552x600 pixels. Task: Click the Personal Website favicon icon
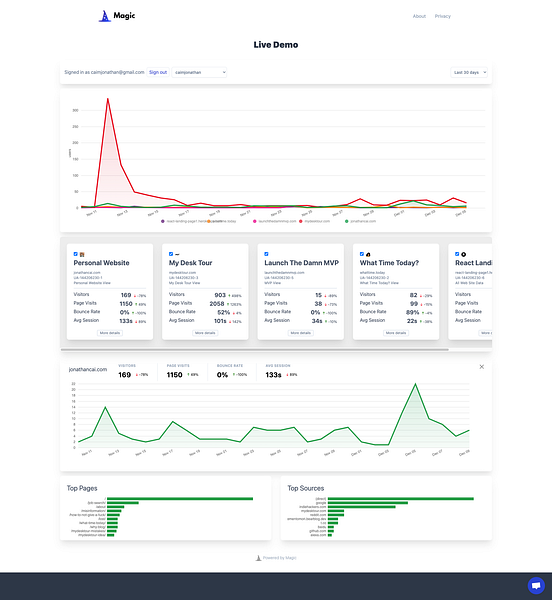(x=82, y=254)
